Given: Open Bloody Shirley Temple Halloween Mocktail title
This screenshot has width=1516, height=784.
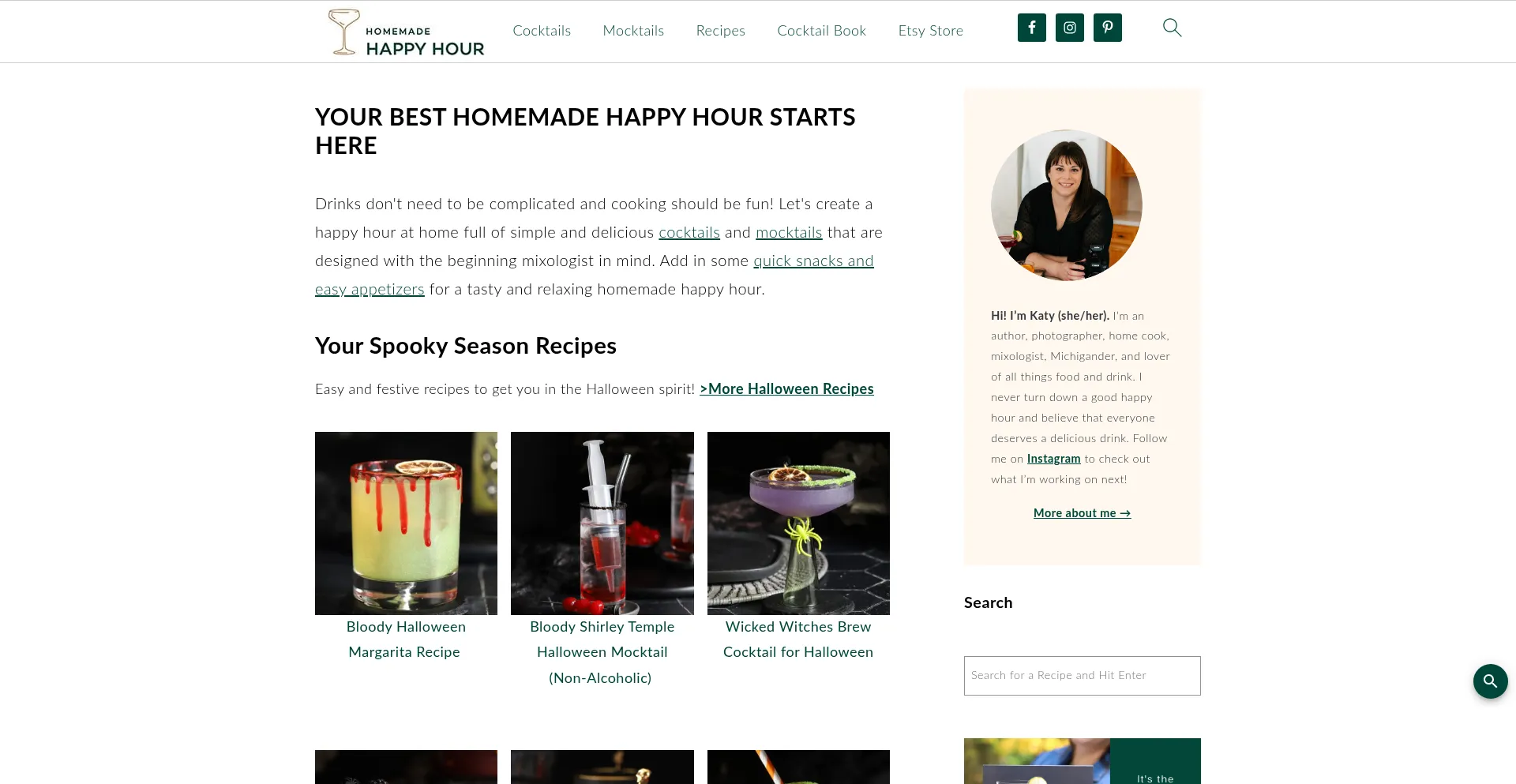Looking at the screenshot, I should (602, 652).
